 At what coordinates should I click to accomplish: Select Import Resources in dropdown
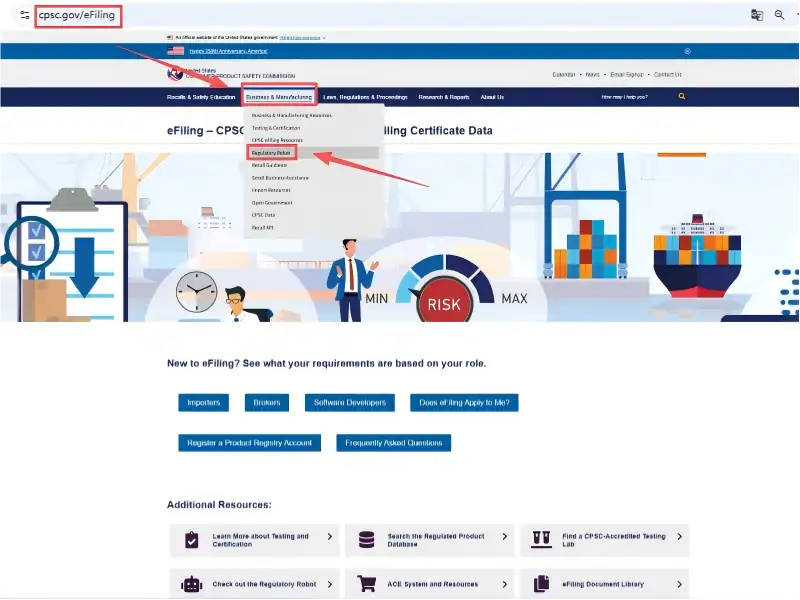tap(271, 190)
